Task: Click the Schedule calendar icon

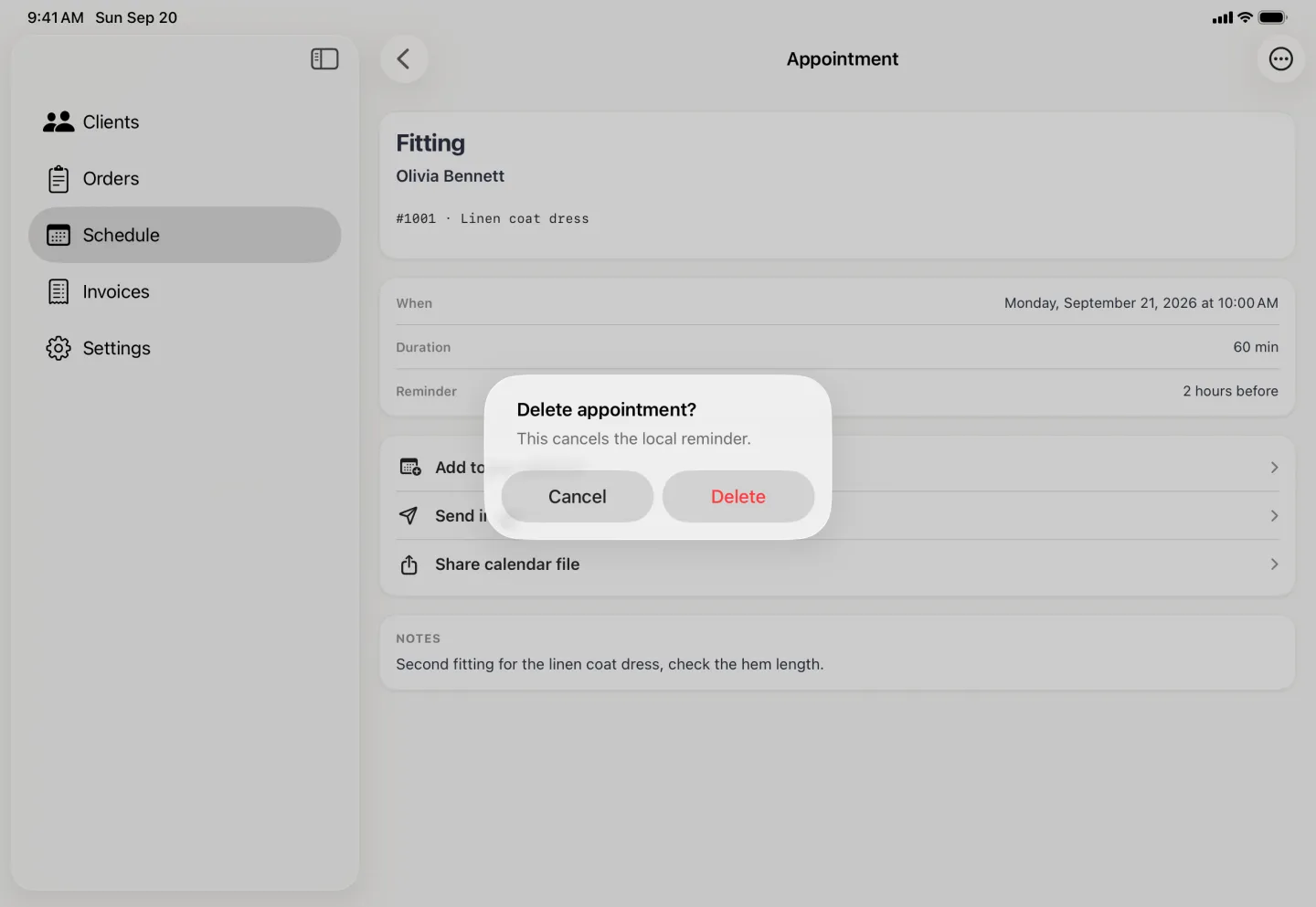Action: click(58, 236)
